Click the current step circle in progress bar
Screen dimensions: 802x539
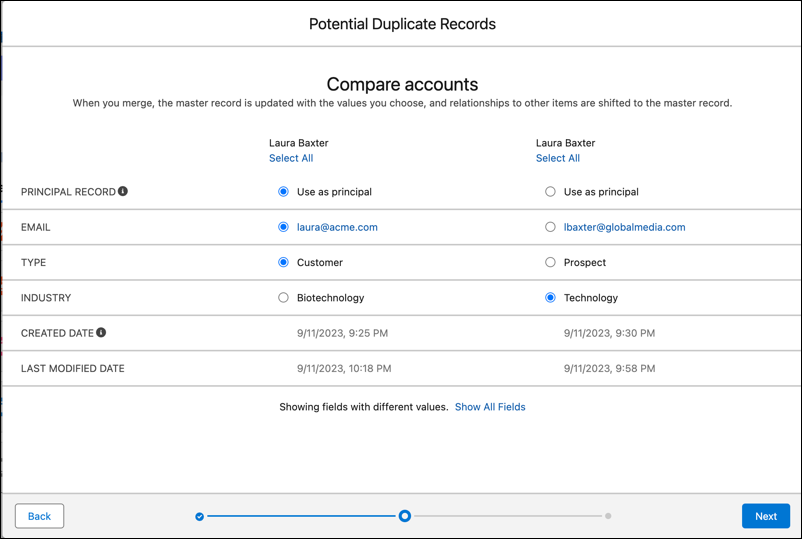(404, 516)
